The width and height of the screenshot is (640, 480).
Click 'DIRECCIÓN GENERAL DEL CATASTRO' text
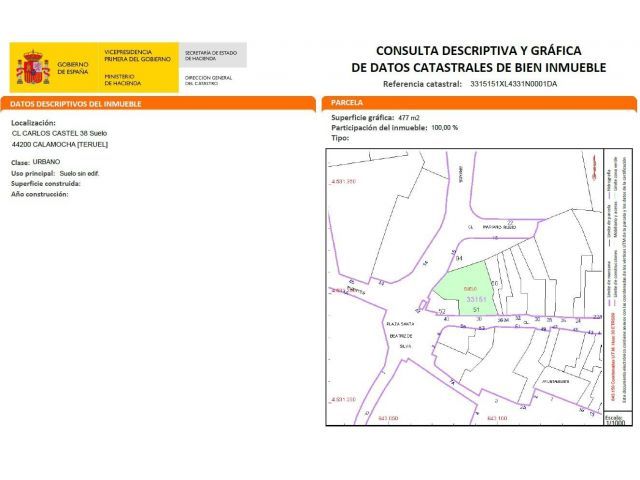tap(208, 80)
